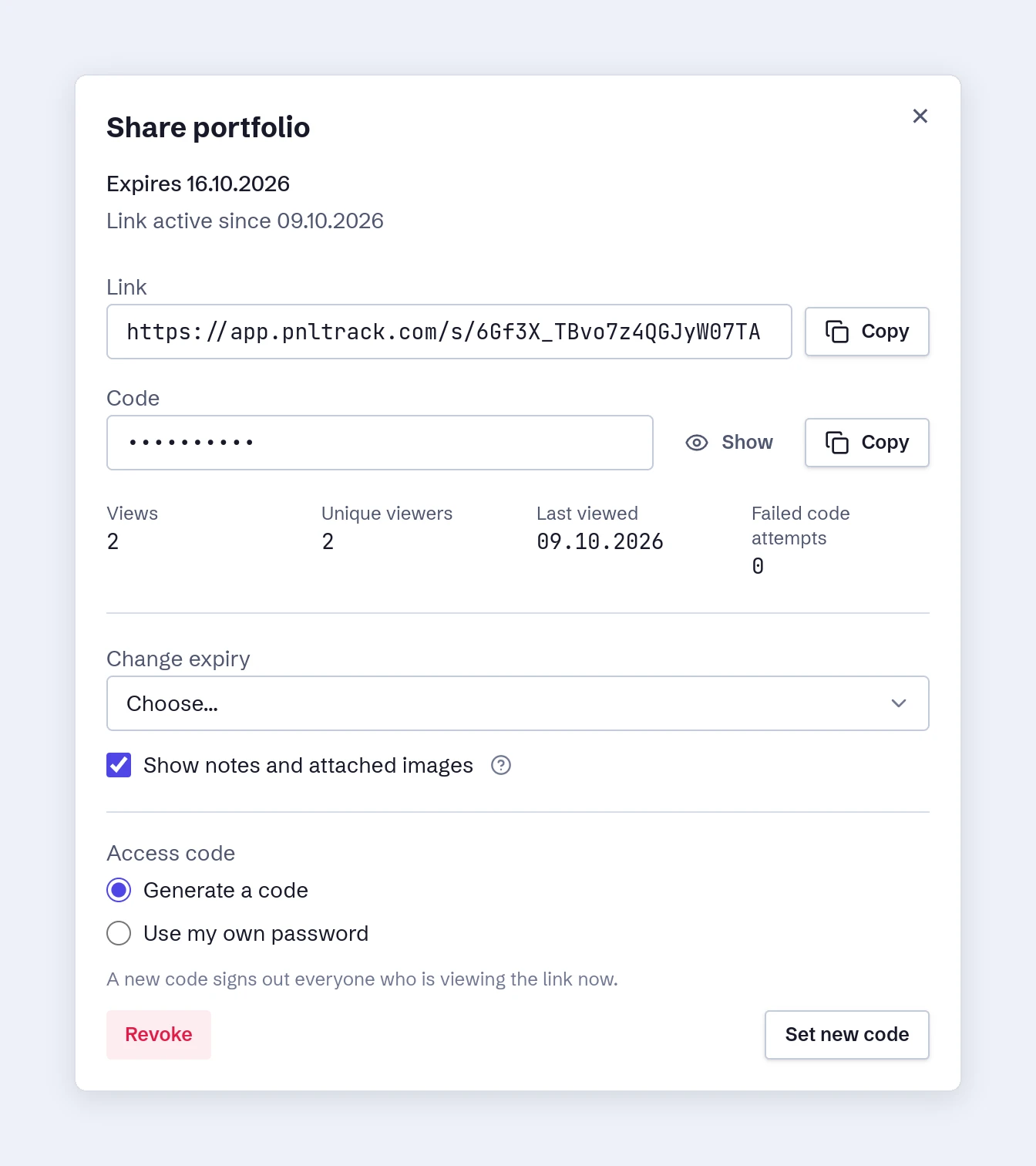Click Link active since 09.10.2026 text
The image size is (1036, 1166).
[245, 221]
